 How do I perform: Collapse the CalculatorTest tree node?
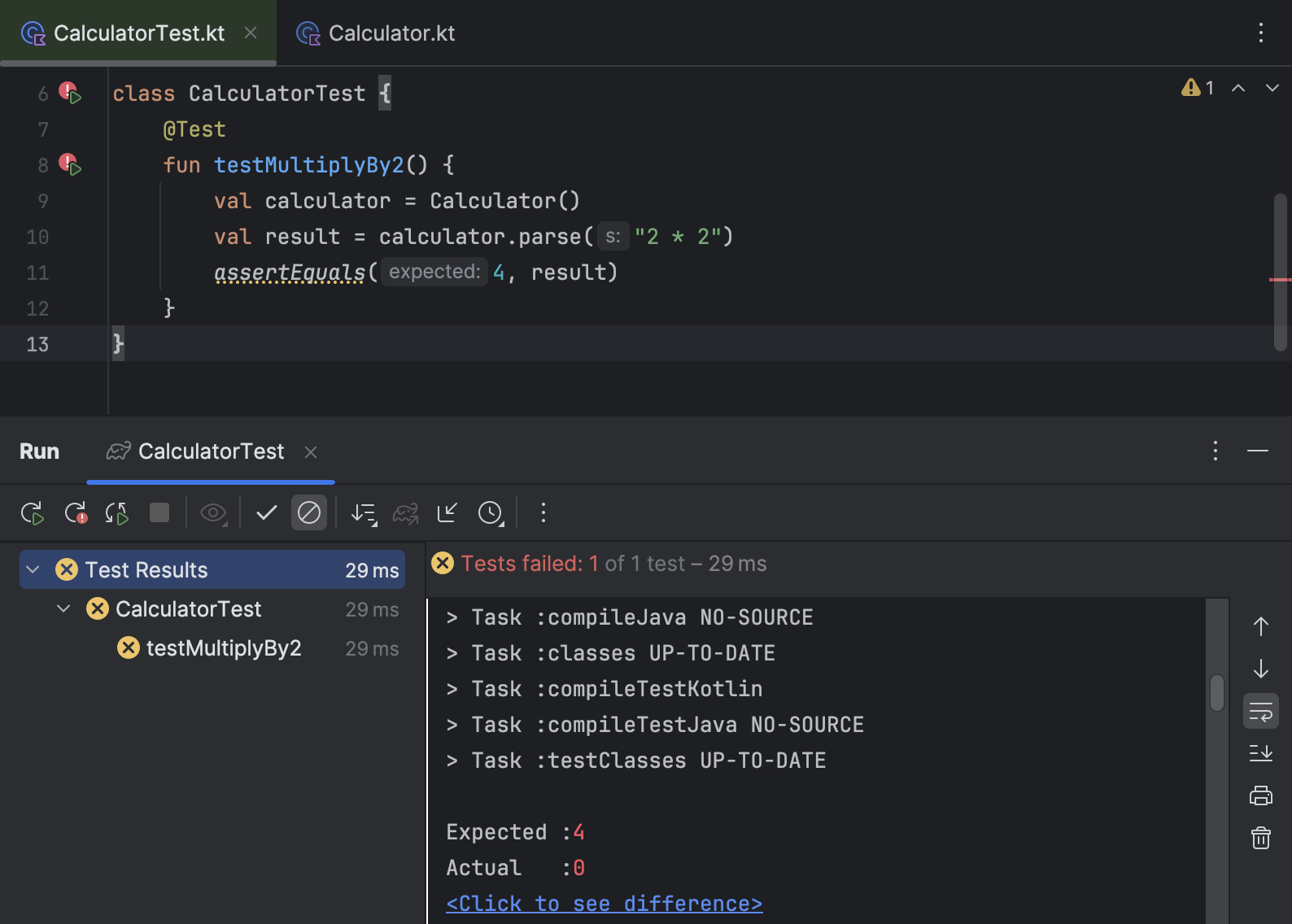(x=63, y=608)
